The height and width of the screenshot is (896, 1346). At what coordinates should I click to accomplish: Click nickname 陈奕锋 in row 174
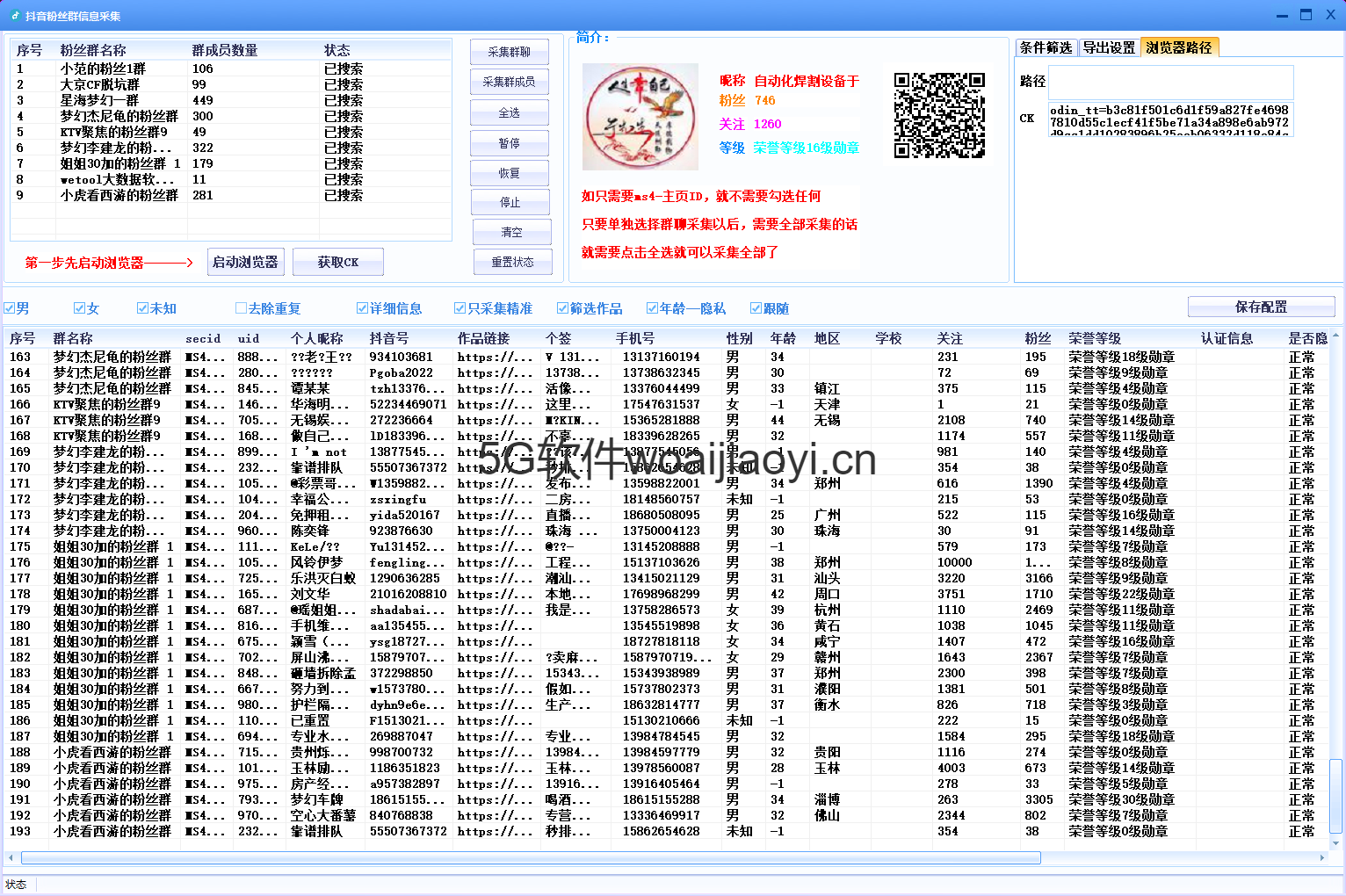[x=310, y=531]
